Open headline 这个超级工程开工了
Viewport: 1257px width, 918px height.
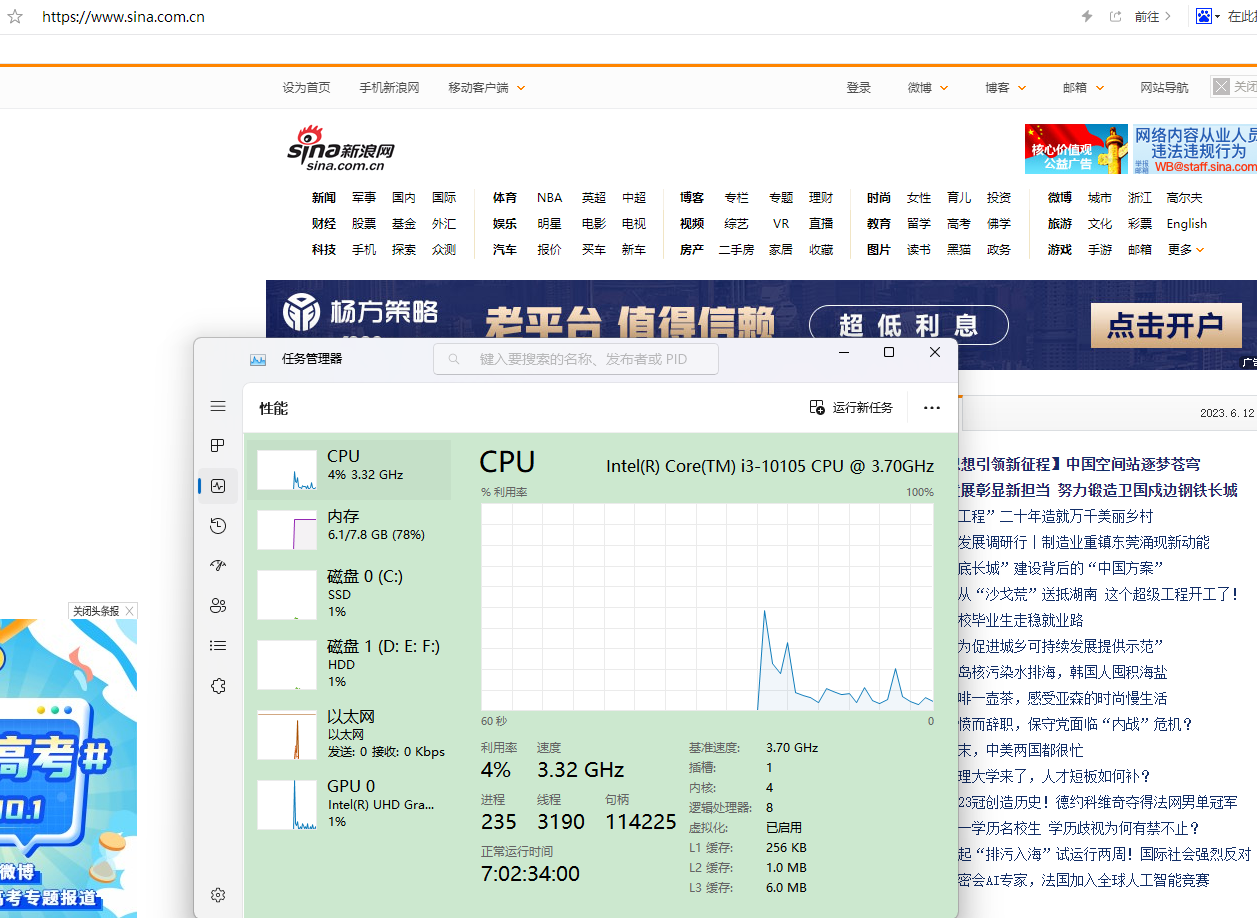coord(1171,594)
